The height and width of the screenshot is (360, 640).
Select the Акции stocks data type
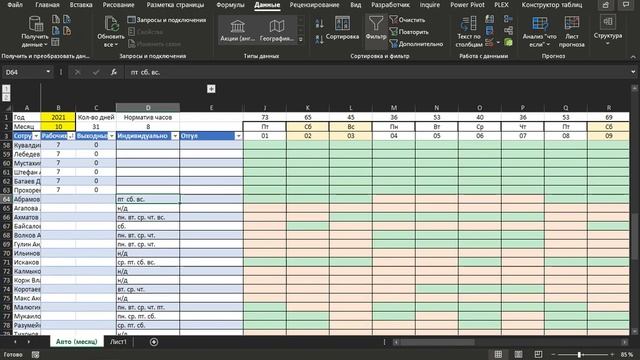[x=237, y=30]
